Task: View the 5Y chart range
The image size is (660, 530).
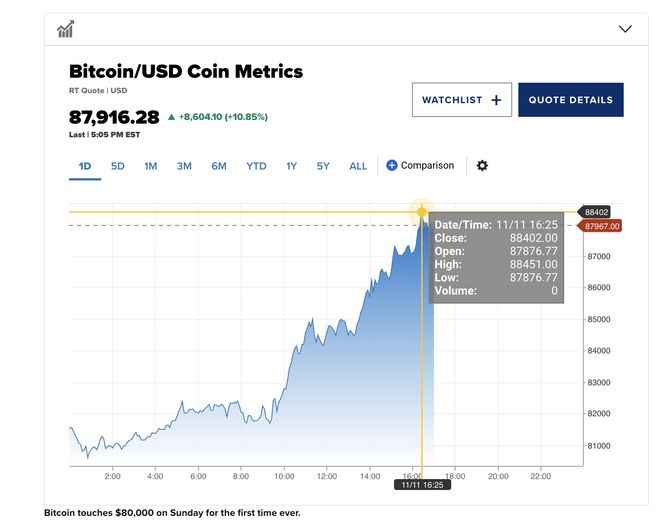Action: 323,166
